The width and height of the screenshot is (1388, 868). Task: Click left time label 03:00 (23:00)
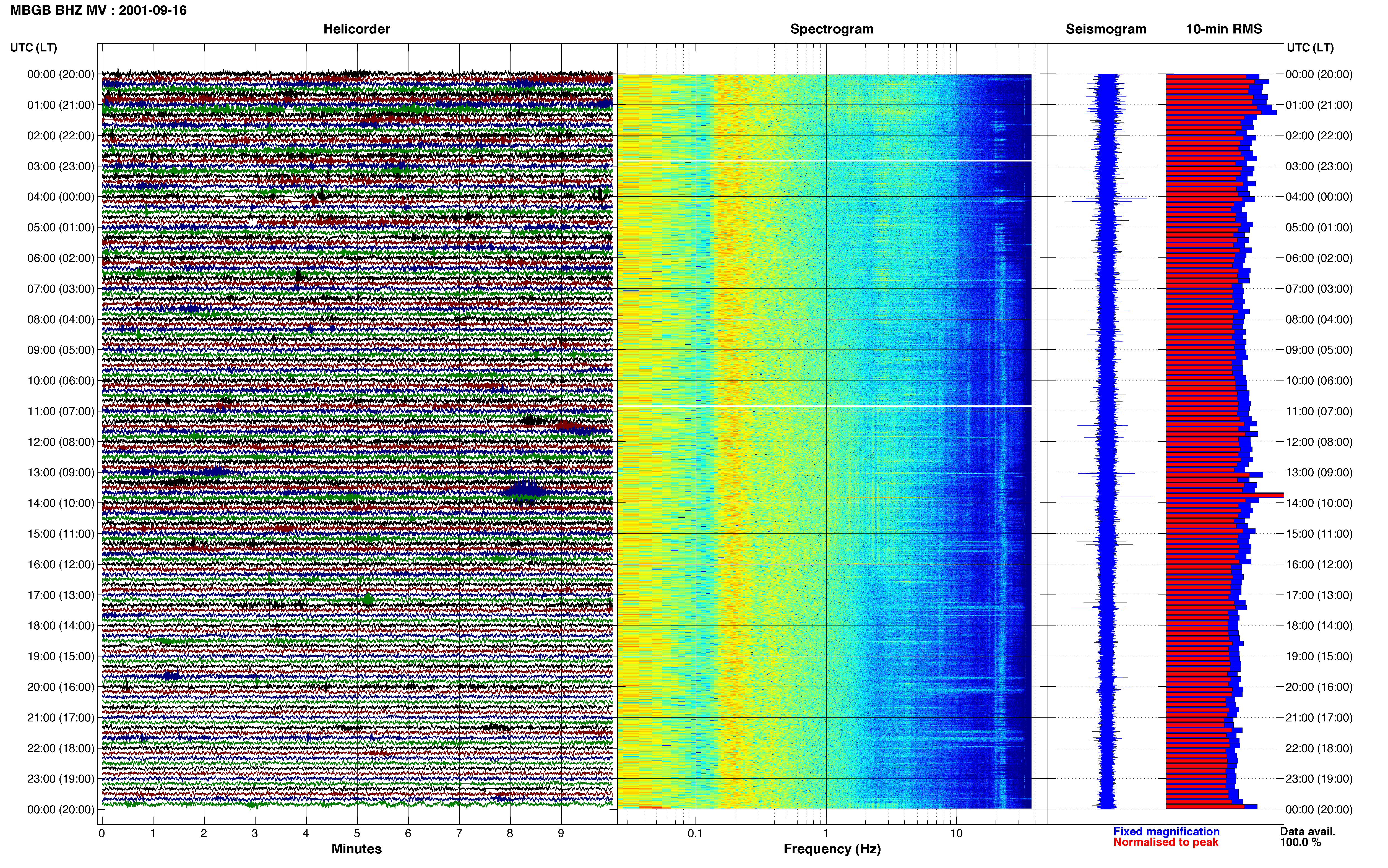[61, 166]
